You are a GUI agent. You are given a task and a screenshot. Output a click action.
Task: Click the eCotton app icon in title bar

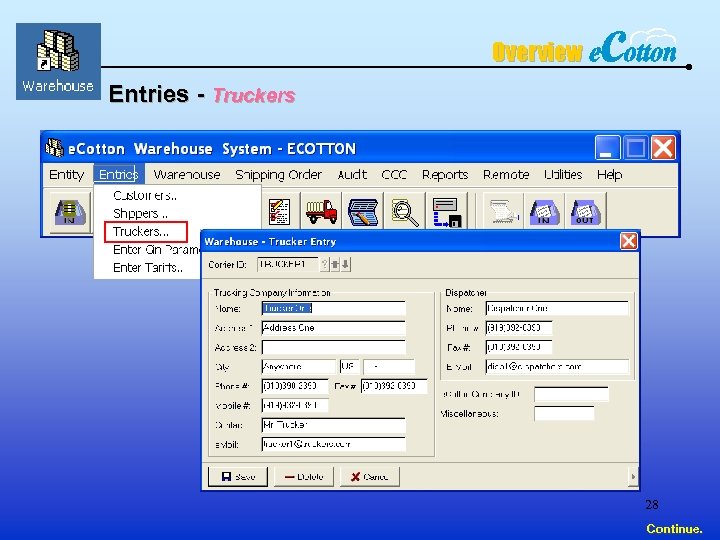(x=54, y=148)
